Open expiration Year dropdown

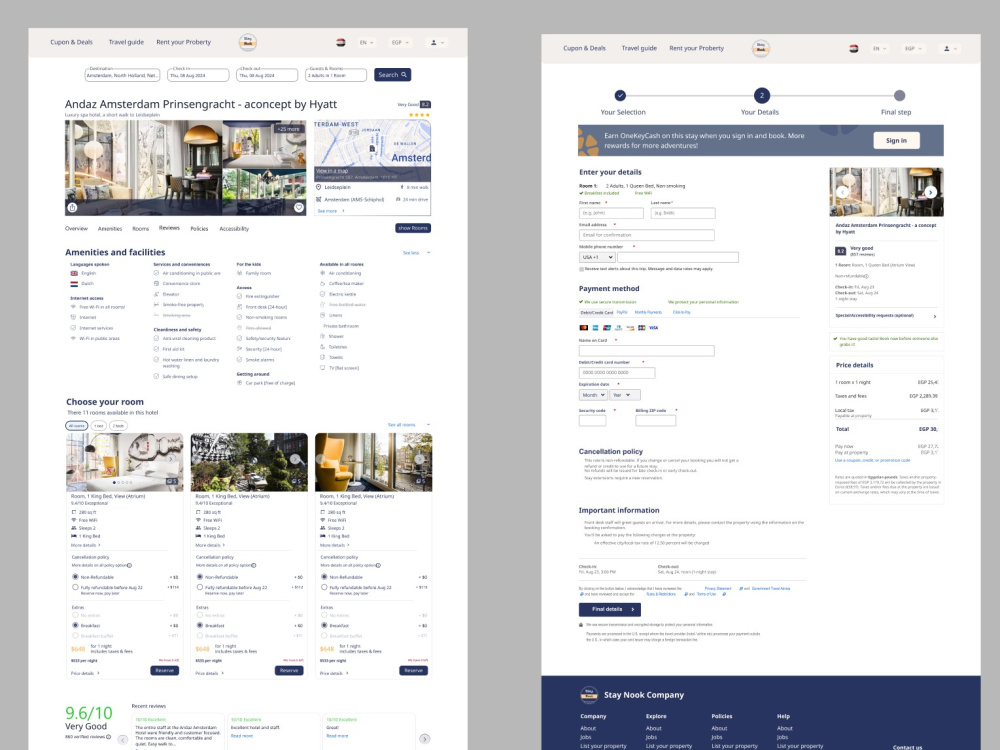click(x=624, y=395)
